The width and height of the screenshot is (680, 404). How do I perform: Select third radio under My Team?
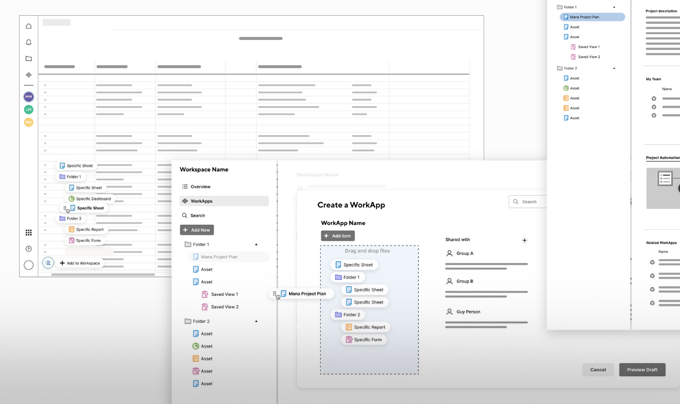point(654,115)
